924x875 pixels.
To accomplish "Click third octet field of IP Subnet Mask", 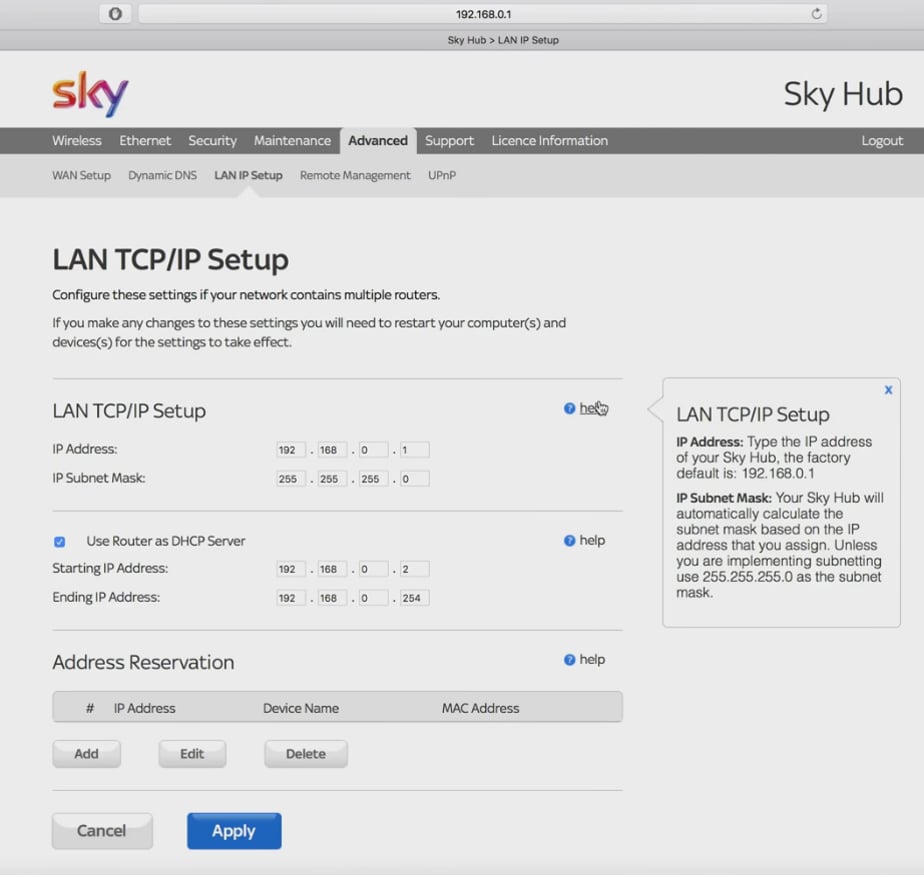I will [374, 478].
